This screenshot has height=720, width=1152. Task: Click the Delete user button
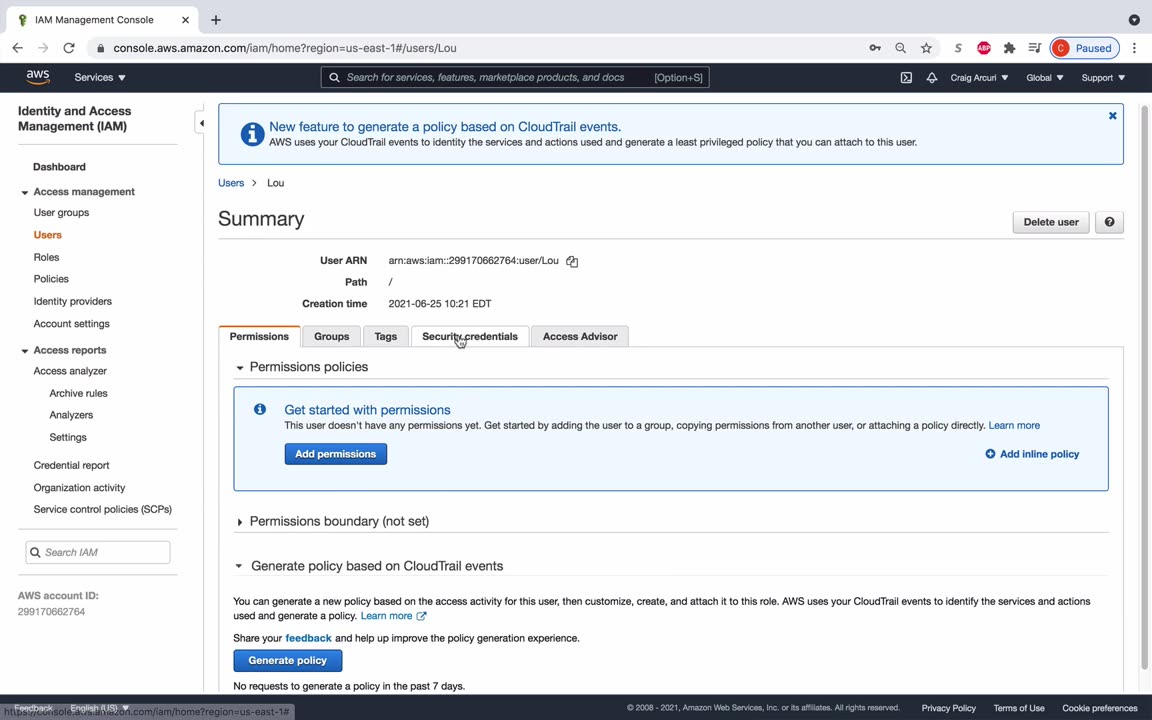[x=1051, y=222]
